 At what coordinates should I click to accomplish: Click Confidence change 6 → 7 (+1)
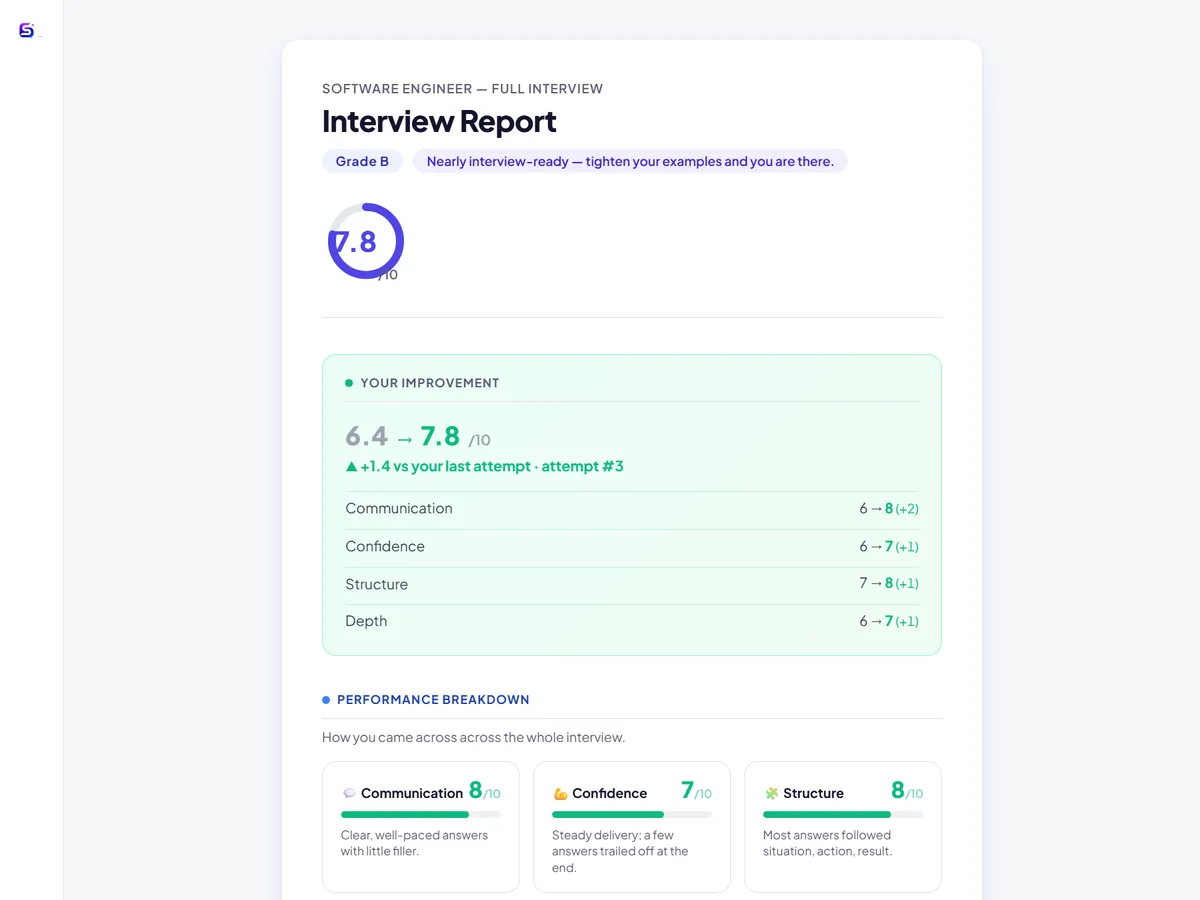(889, 547)
